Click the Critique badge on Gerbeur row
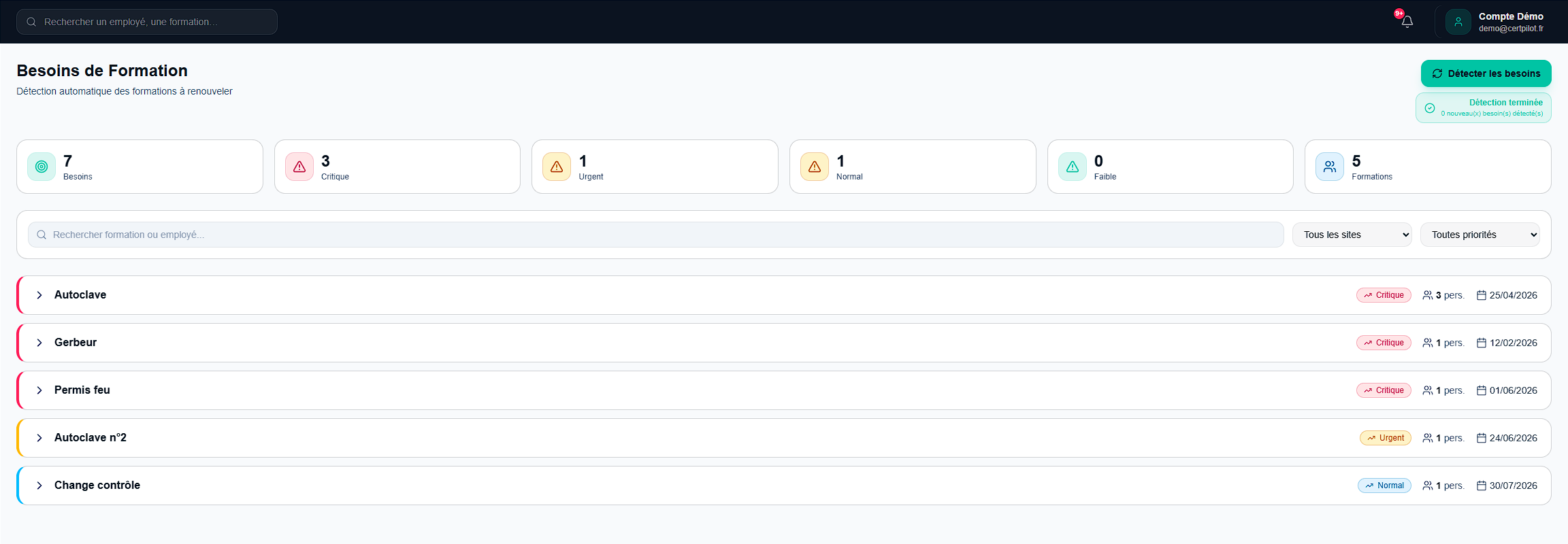This screenshot has width=1568, height=544. [x=1384, y=343]
